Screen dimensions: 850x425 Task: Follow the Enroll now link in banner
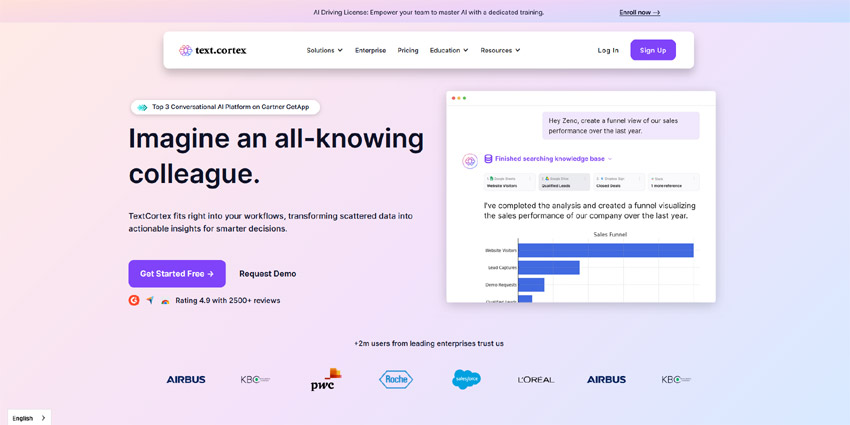pos(640,12)
